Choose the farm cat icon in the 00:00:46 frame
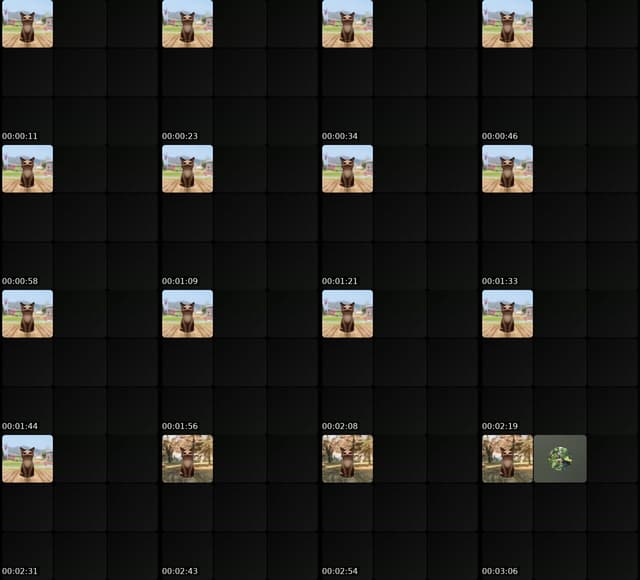The width and height of the screenshot is (640, 580). point(507,24)
